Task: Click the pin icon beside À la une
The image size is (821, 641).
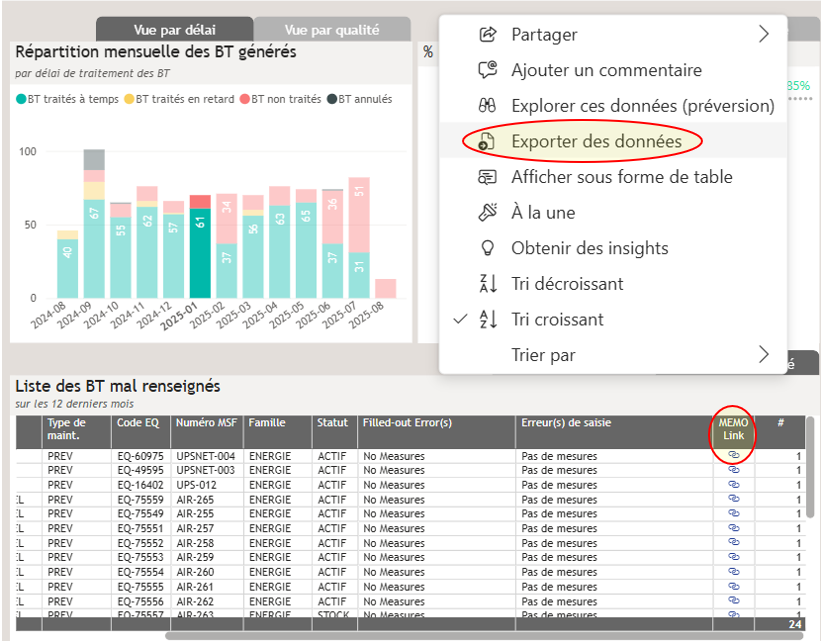Action: tap(488, 213)
